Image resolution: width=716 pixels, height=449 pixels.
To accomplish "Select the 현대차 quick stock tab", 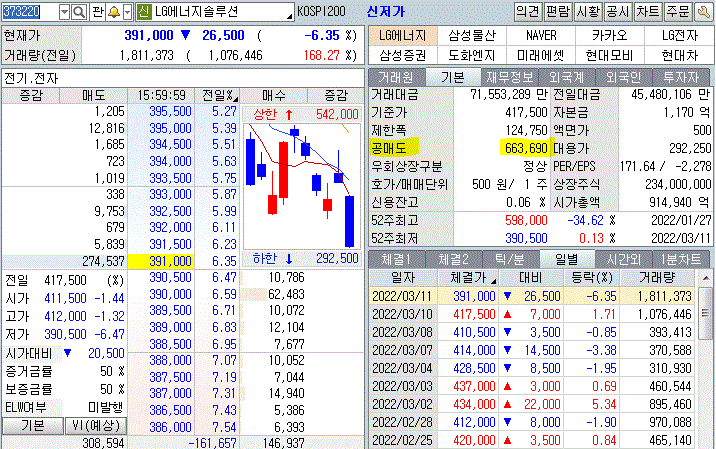I will coord(679,55).
